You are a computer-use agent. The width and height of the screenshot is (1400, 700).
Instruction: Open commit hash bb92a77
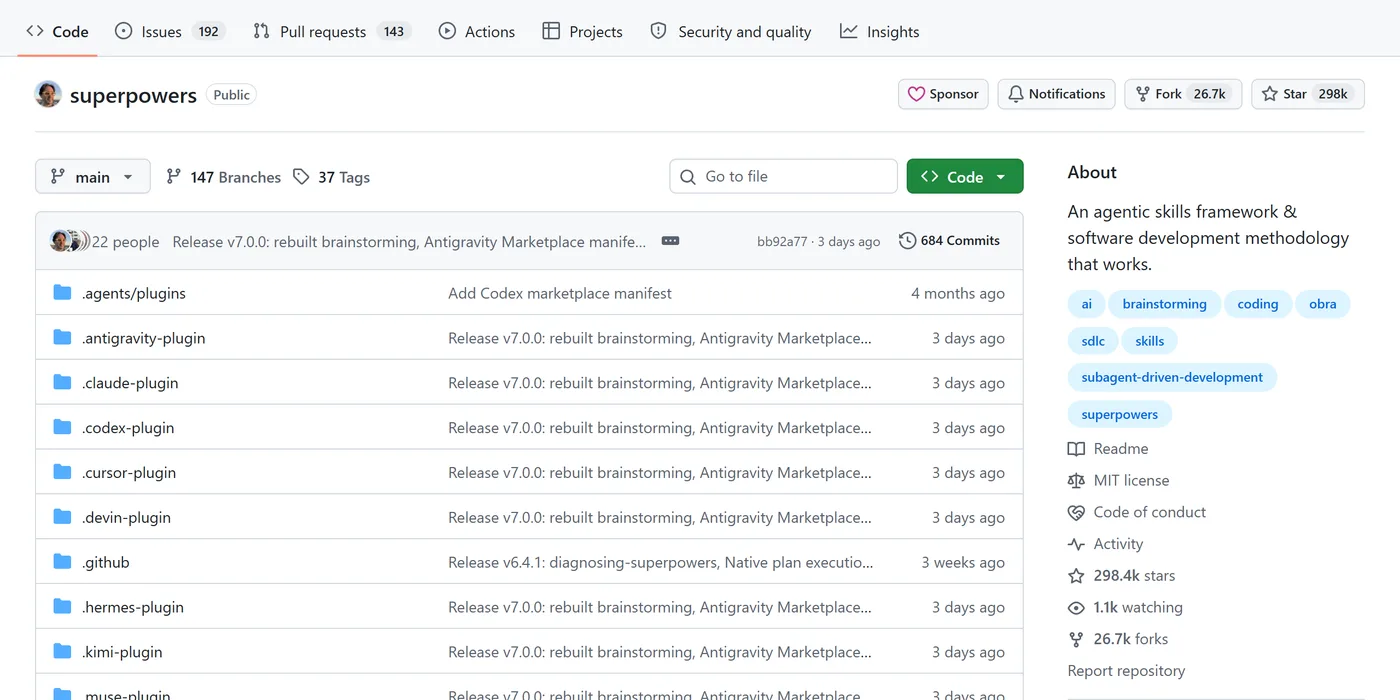(x=782, y=241)
